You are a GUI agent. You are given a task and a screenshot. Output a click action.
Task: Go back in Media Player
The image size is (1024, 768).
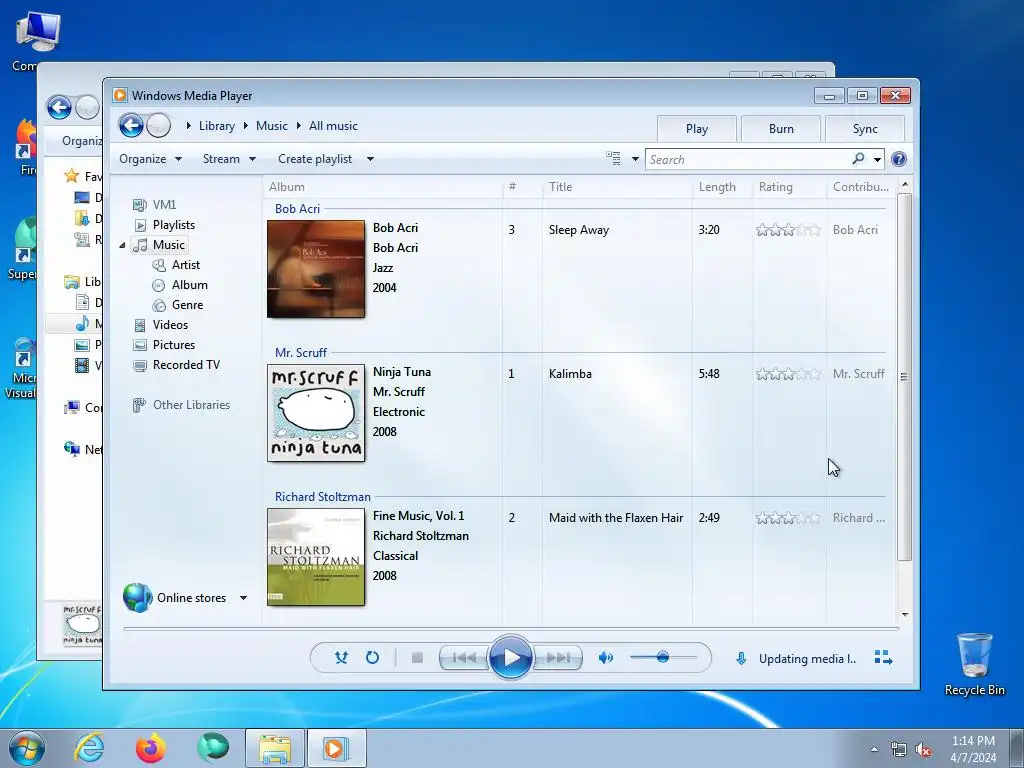point(131,125)
